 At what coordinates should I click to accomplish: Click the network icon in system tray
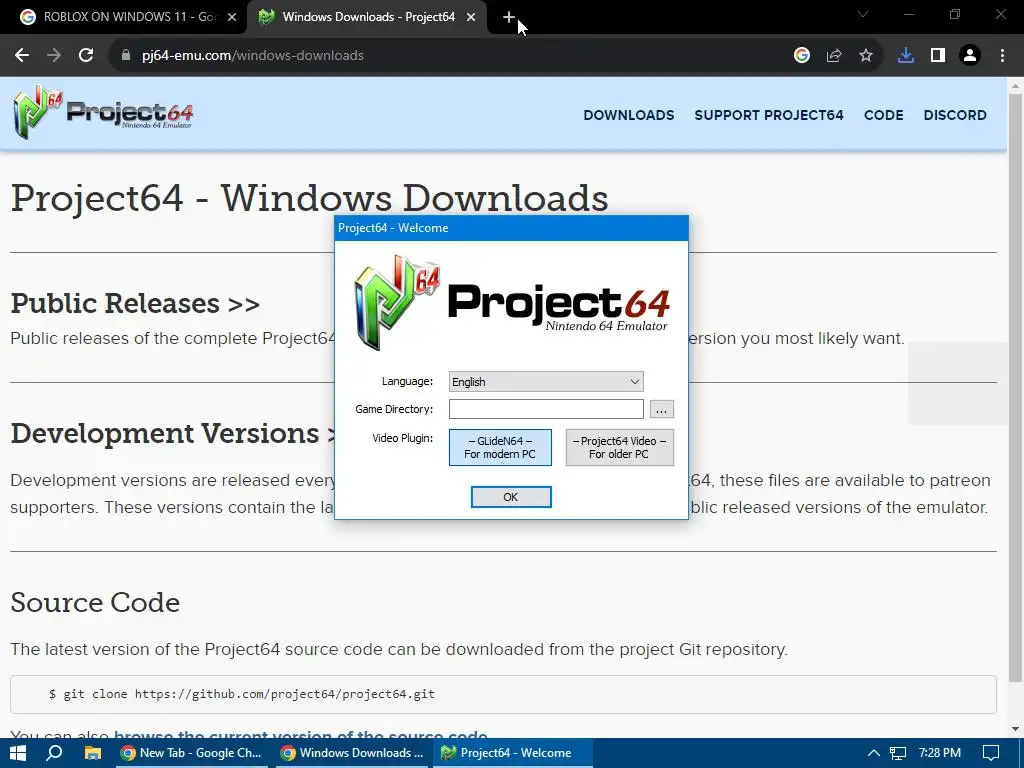tap(898, 753)
